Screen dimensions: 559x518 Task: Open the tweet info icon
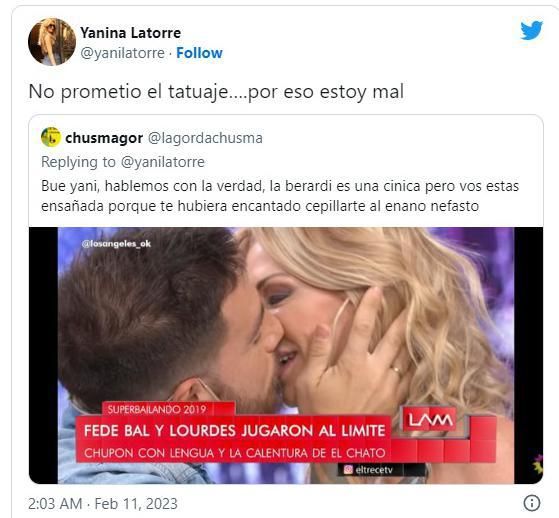(532, 503)
